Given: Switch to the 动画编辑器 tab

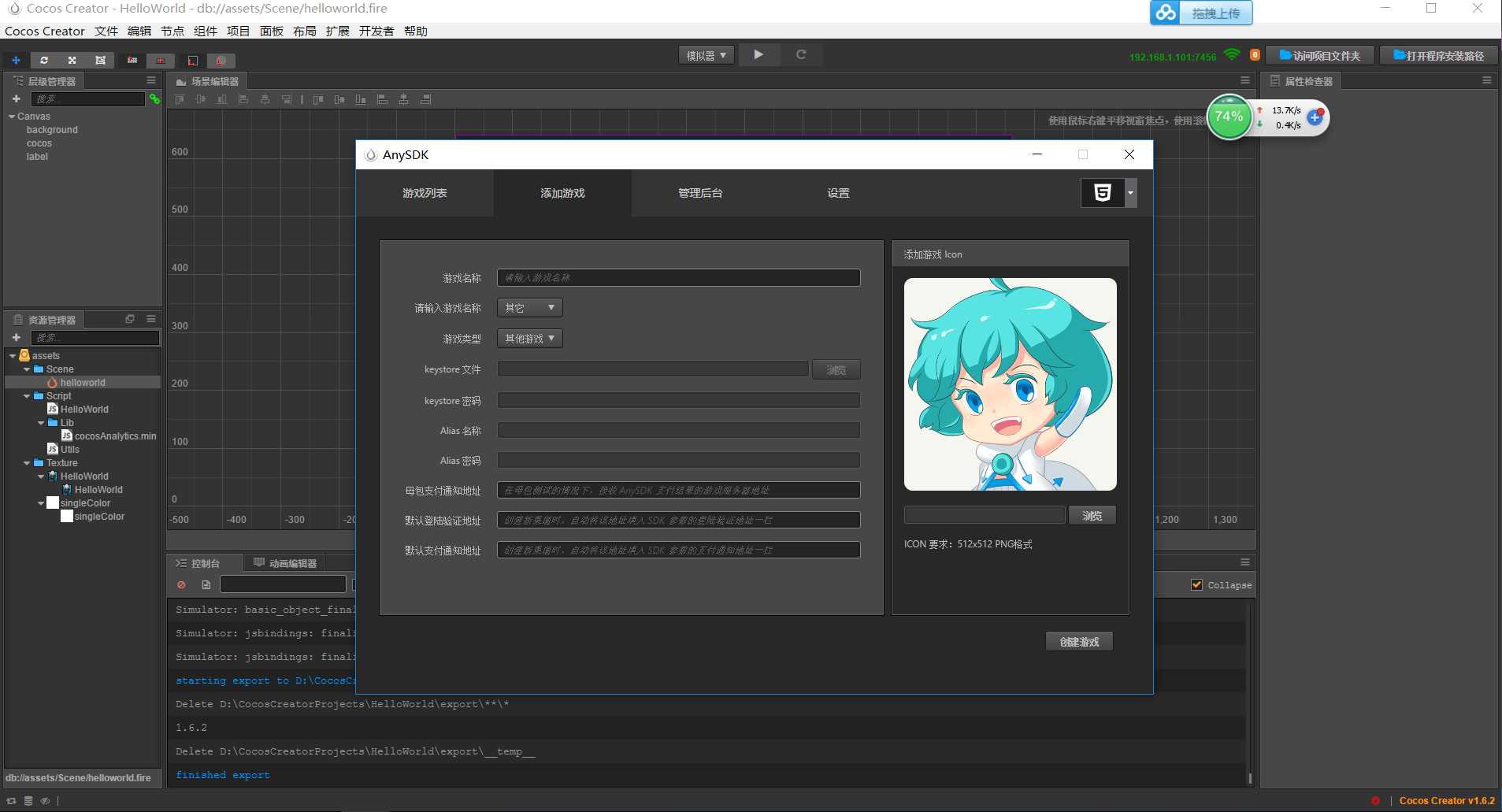Looking at the screenshot, I should (x=285, y=563).
